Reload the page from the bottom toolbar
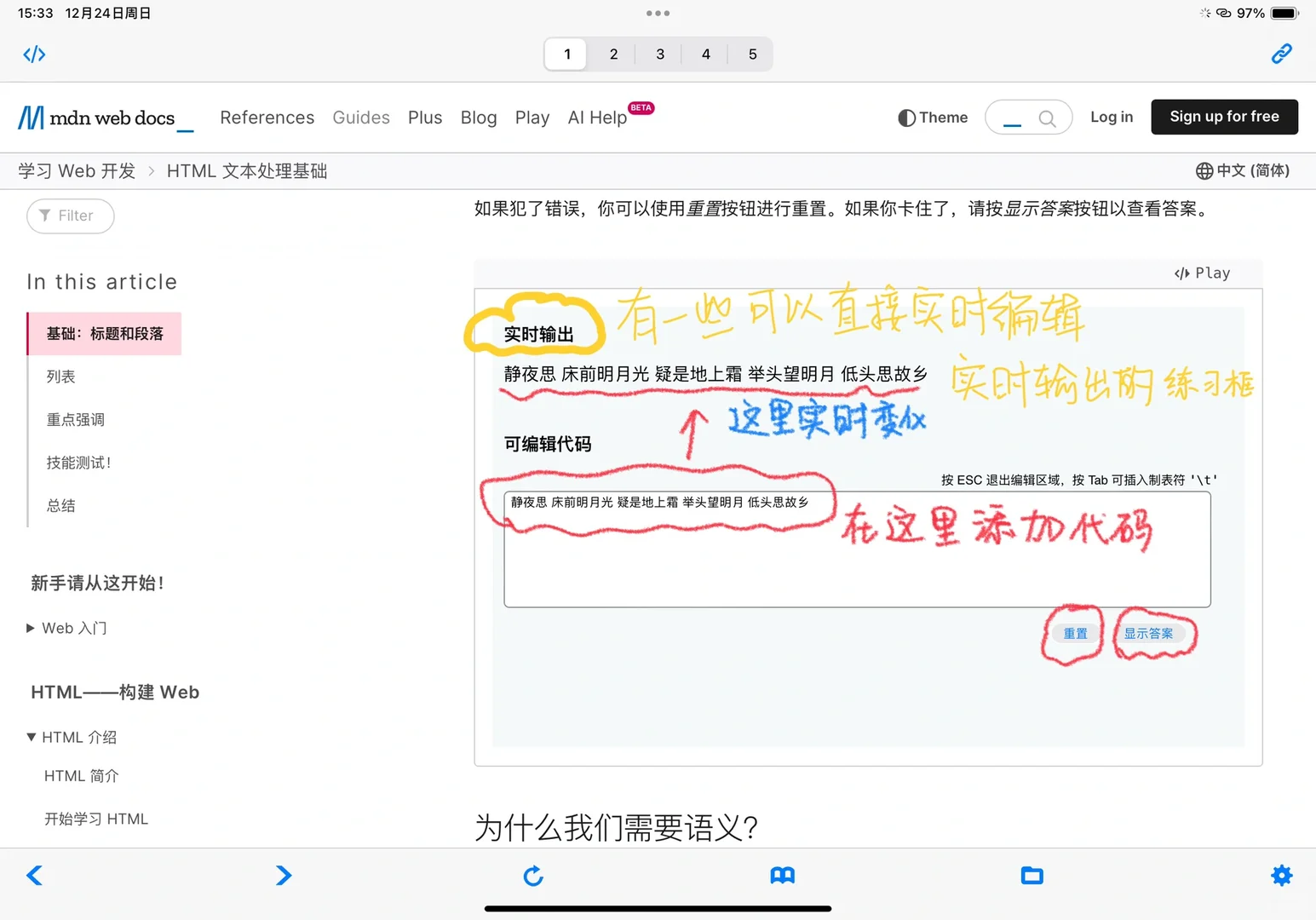1316x920 pixels. click(533, 875)
